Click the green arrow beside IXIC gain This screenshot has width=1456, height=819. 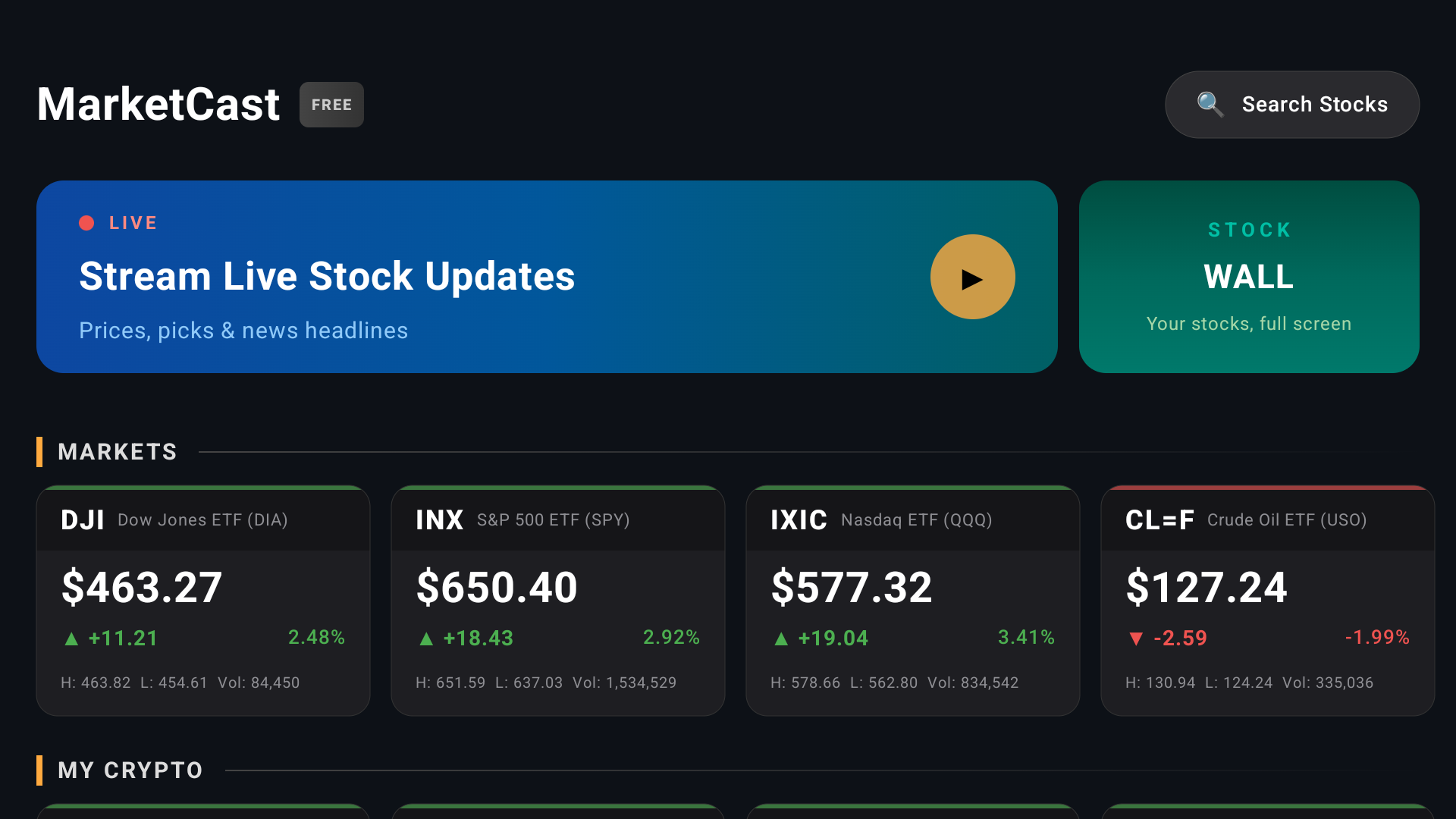(781, 639)
